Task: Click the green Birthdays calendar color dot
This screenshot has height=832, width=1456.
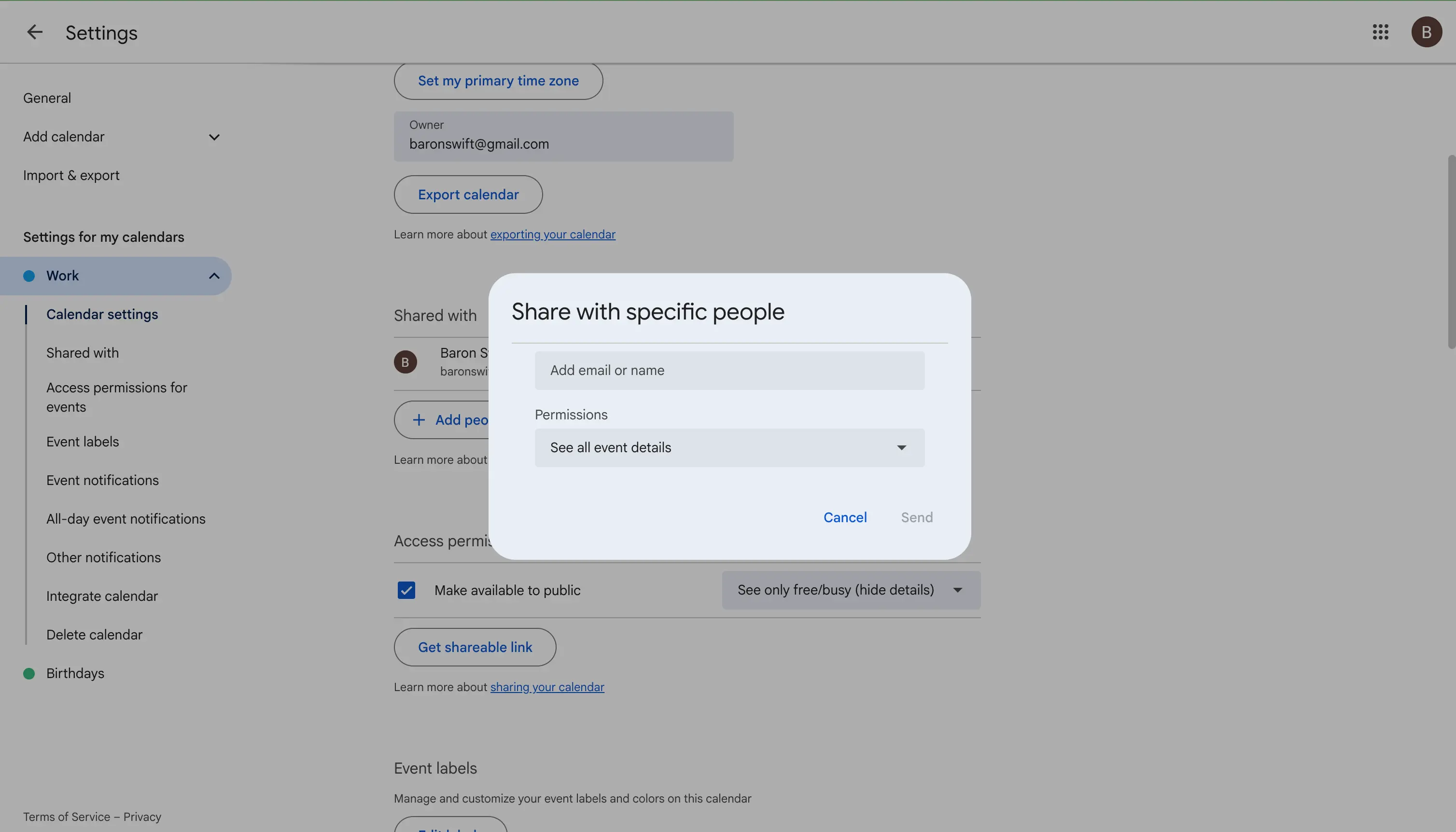Action: click(x=29, y=674)
